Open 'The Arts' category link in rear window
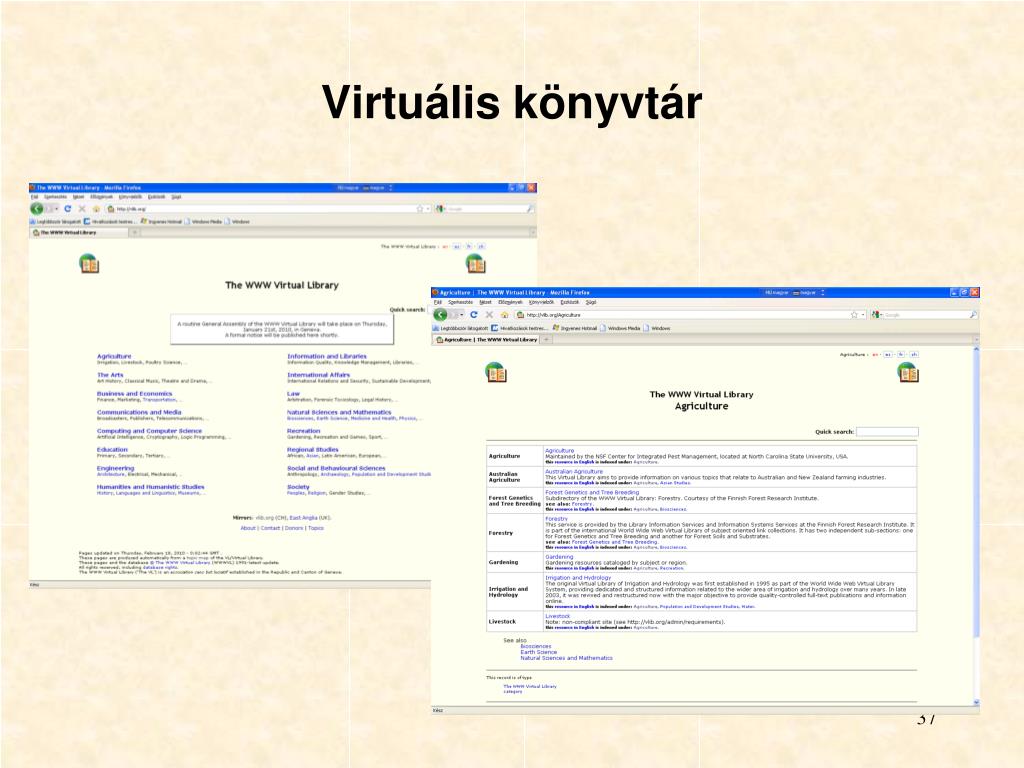1024x768 pixels. pyautogui.click(x=110, y=375)
